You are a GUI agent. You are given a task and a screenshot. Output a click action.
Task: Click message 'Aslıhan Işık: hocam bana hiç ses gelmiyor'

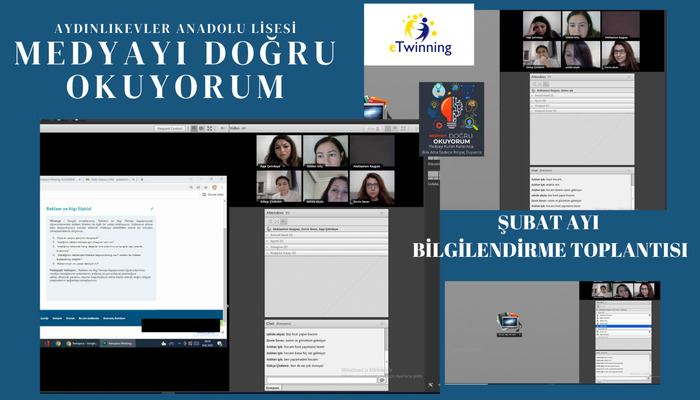296,353
